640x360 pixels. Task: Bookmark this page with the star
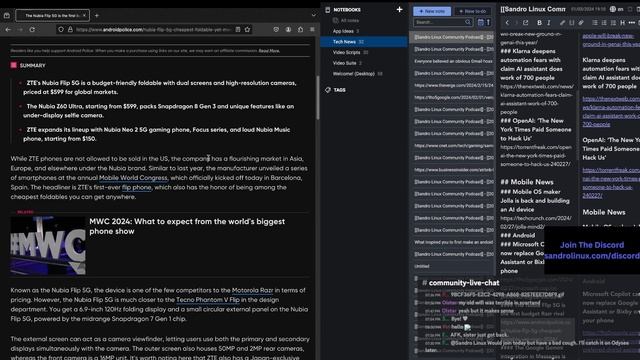[x=247, y=29]
